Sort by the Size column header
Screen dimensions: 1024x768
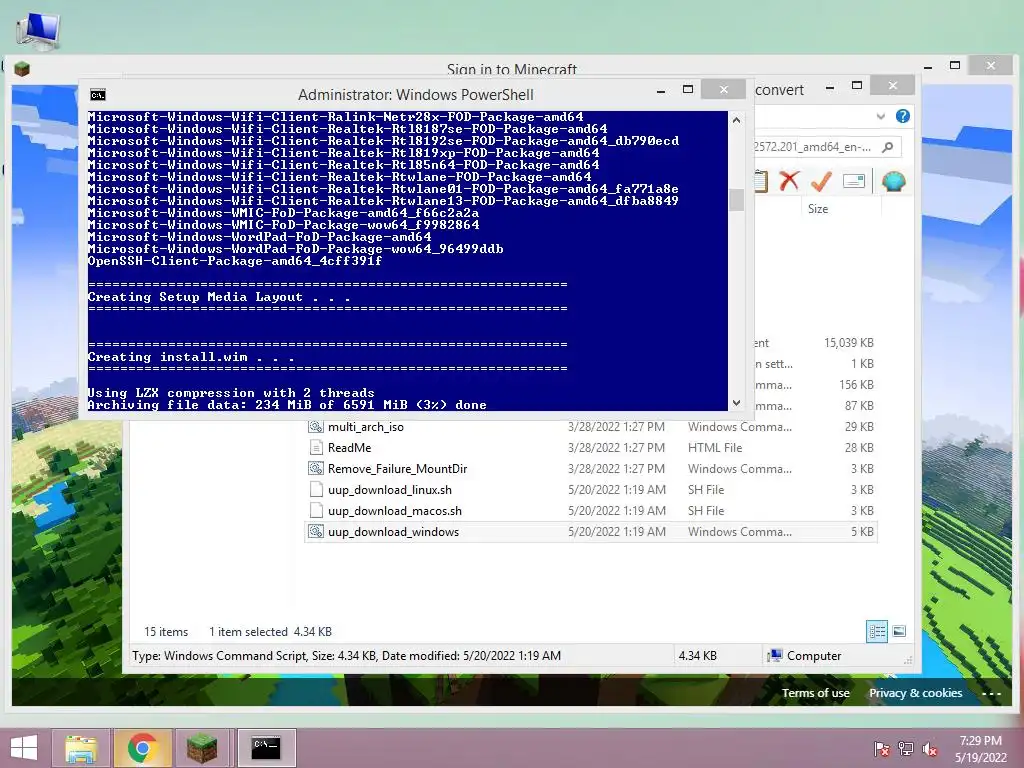[x=818, y=209]
